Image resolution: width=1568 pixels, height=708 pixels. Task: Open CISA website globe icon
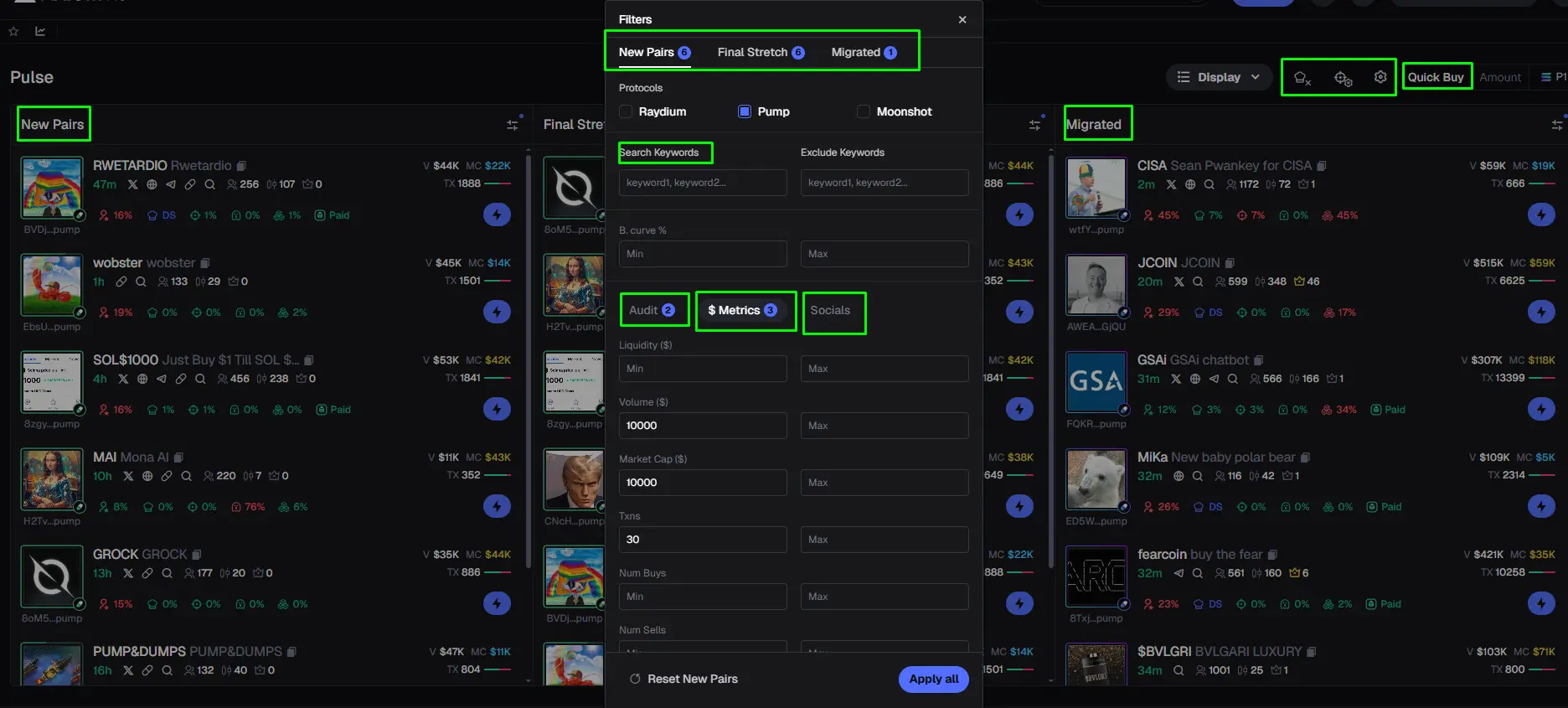1190,184
